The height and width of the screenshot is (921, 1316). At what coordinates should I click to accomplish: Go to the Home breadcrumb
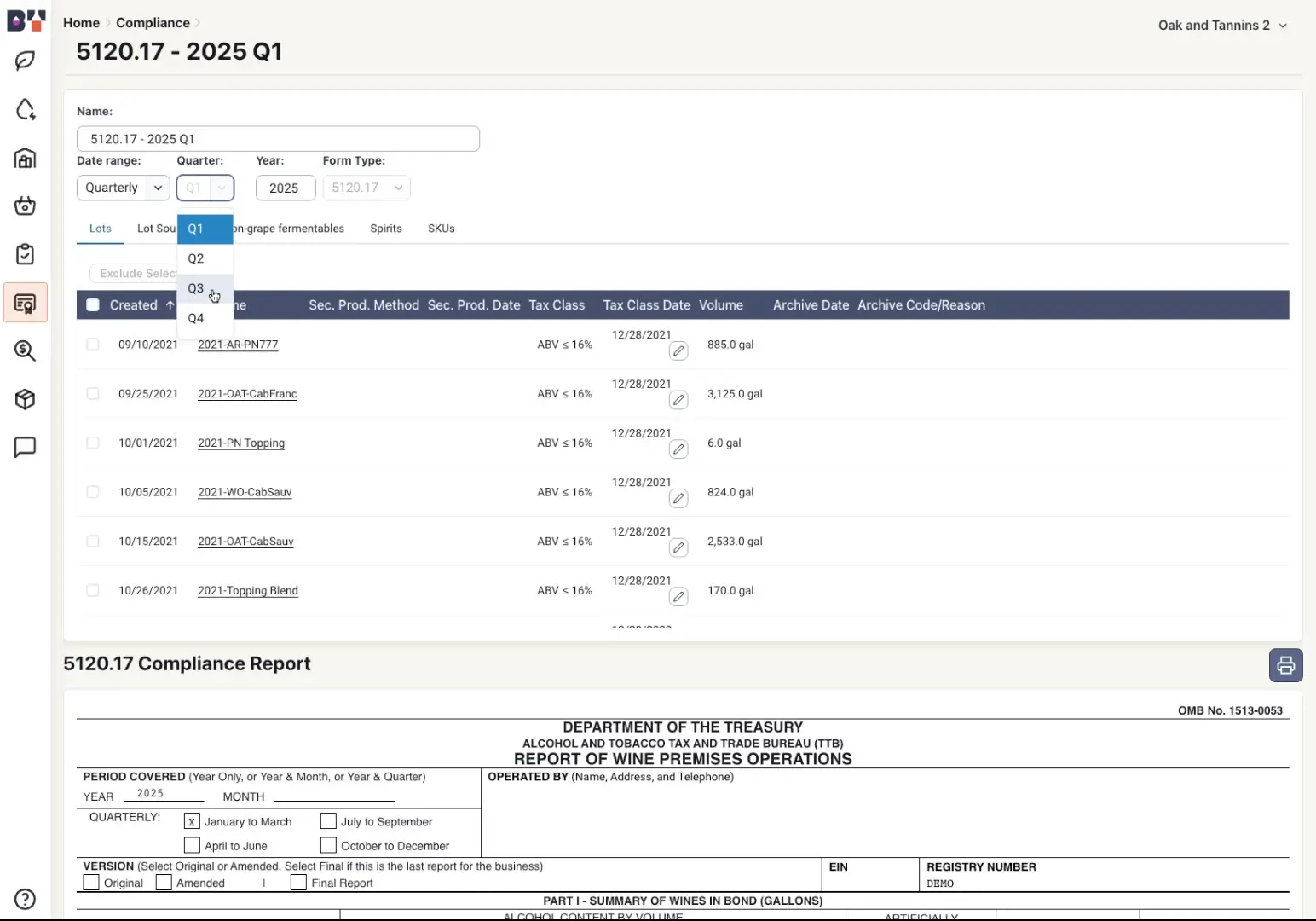click(x=81, y=23)
